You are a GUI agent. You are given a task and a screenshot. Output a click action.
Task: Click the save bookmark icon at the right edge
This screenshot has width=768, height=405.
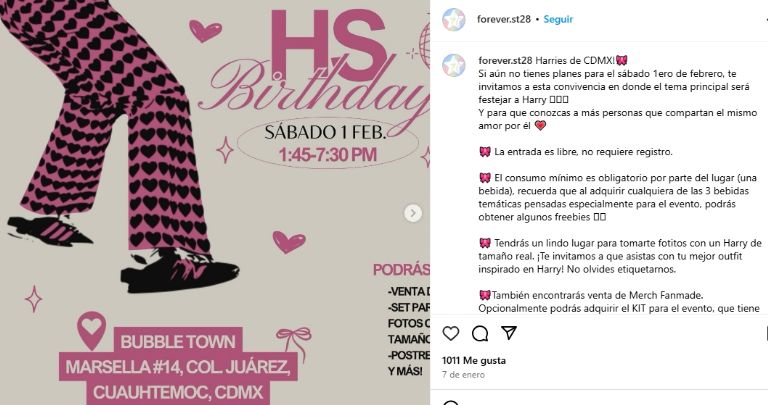(x=766, y=334)
